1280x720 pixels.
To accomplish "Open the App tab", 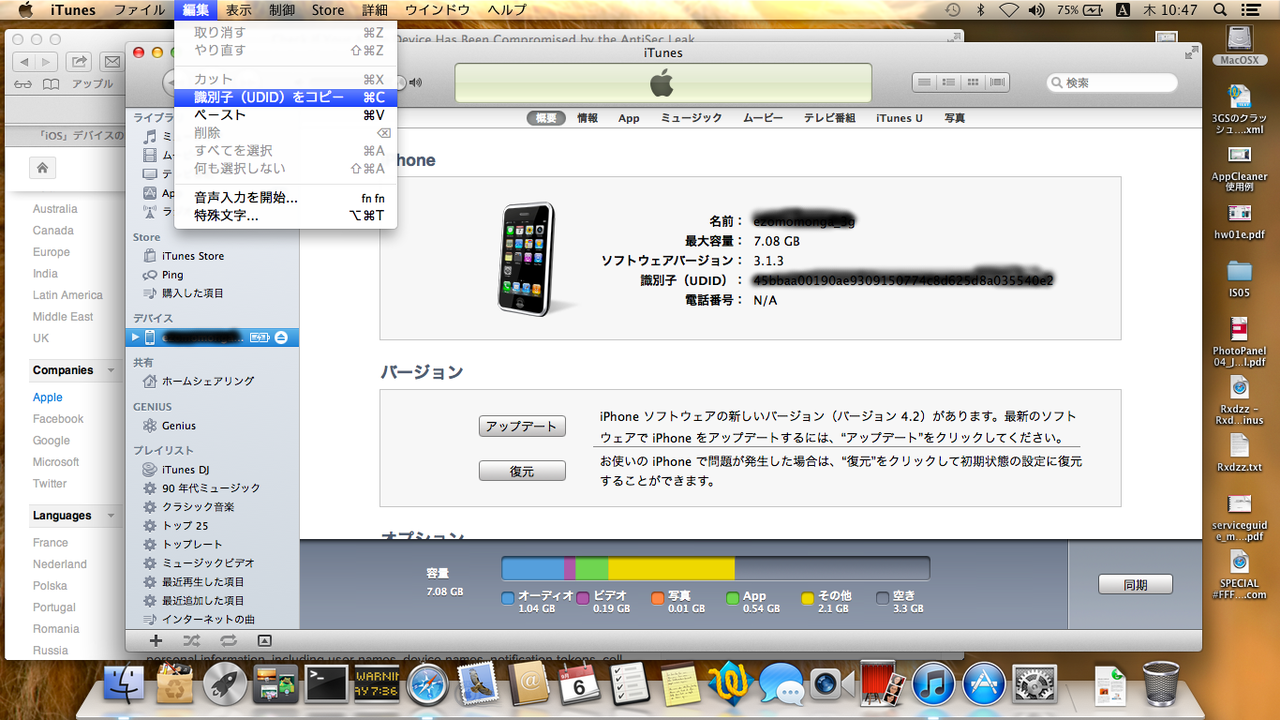I will pos(629,118).
